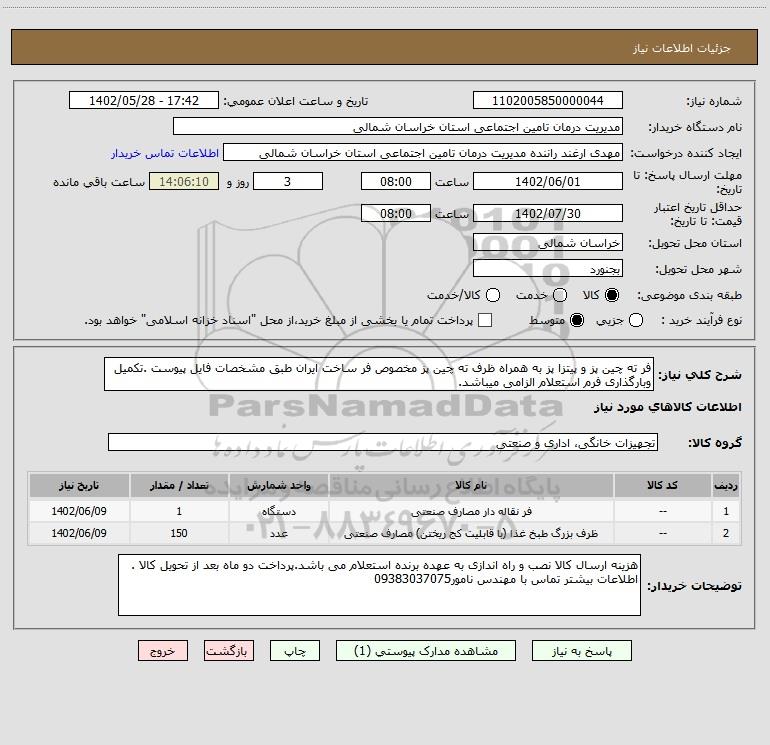770x745 pixels.
Task: Click date 1402/06/09 in فر نقاله دار row
Action: (x=79, y=511)
